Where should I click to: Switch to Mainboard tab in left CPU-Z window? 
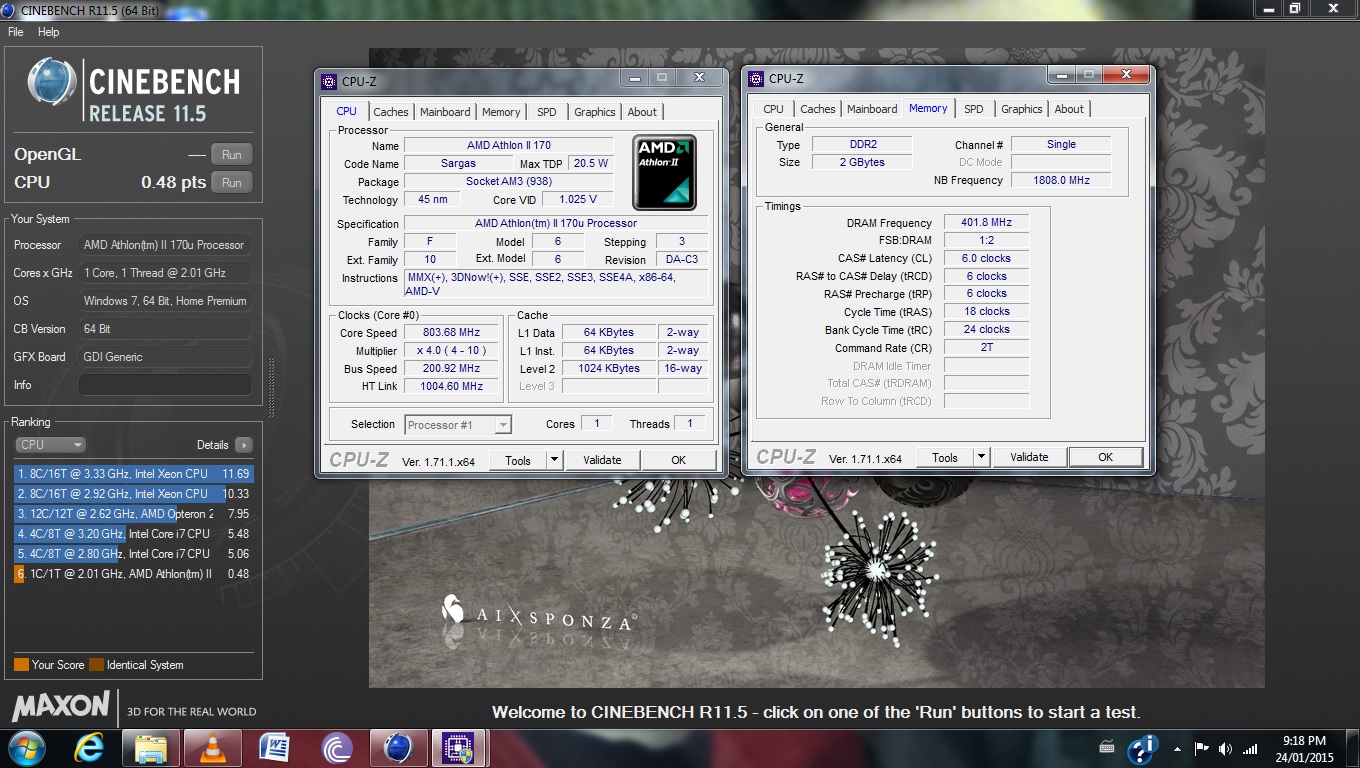click(445, 112)
